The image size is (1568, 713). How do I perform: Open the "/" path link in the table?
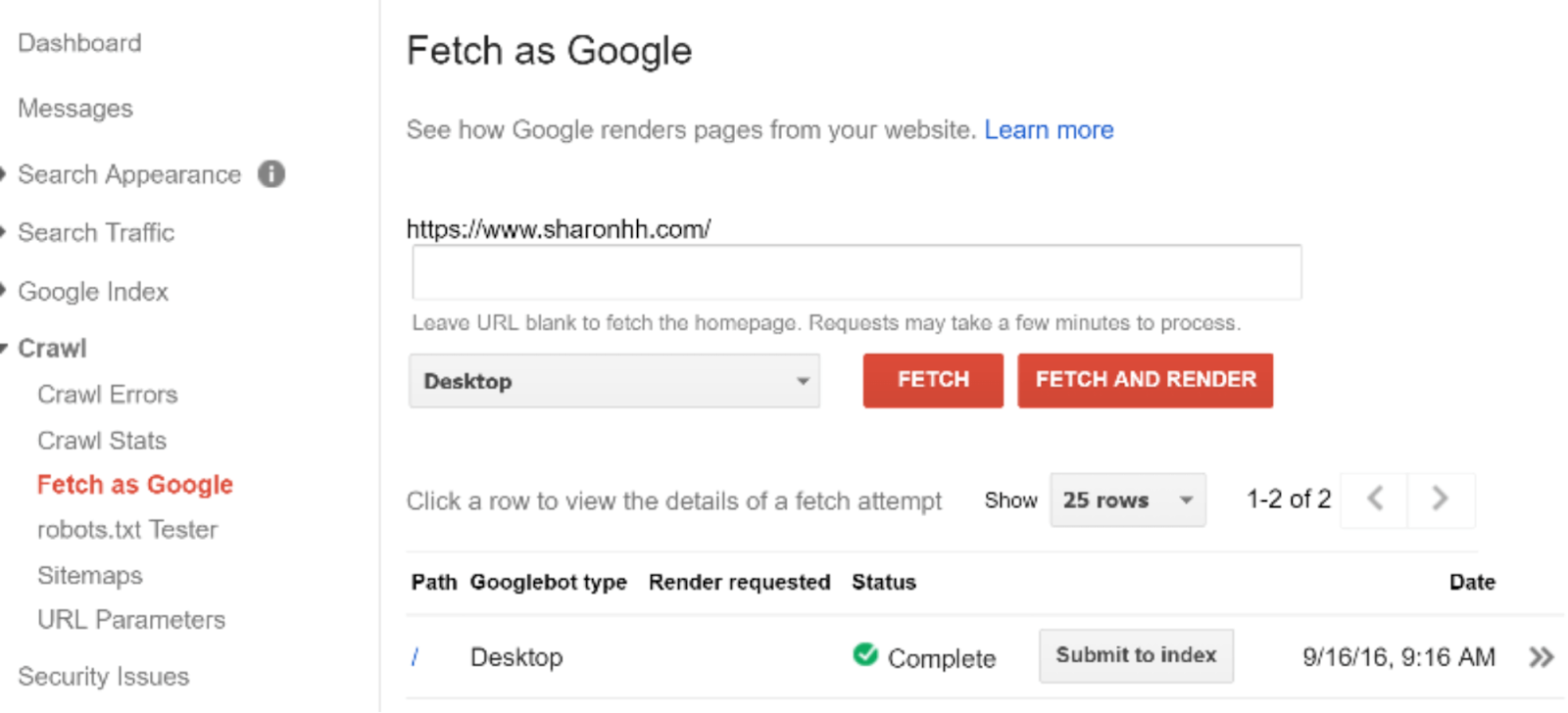coord(416,657)
